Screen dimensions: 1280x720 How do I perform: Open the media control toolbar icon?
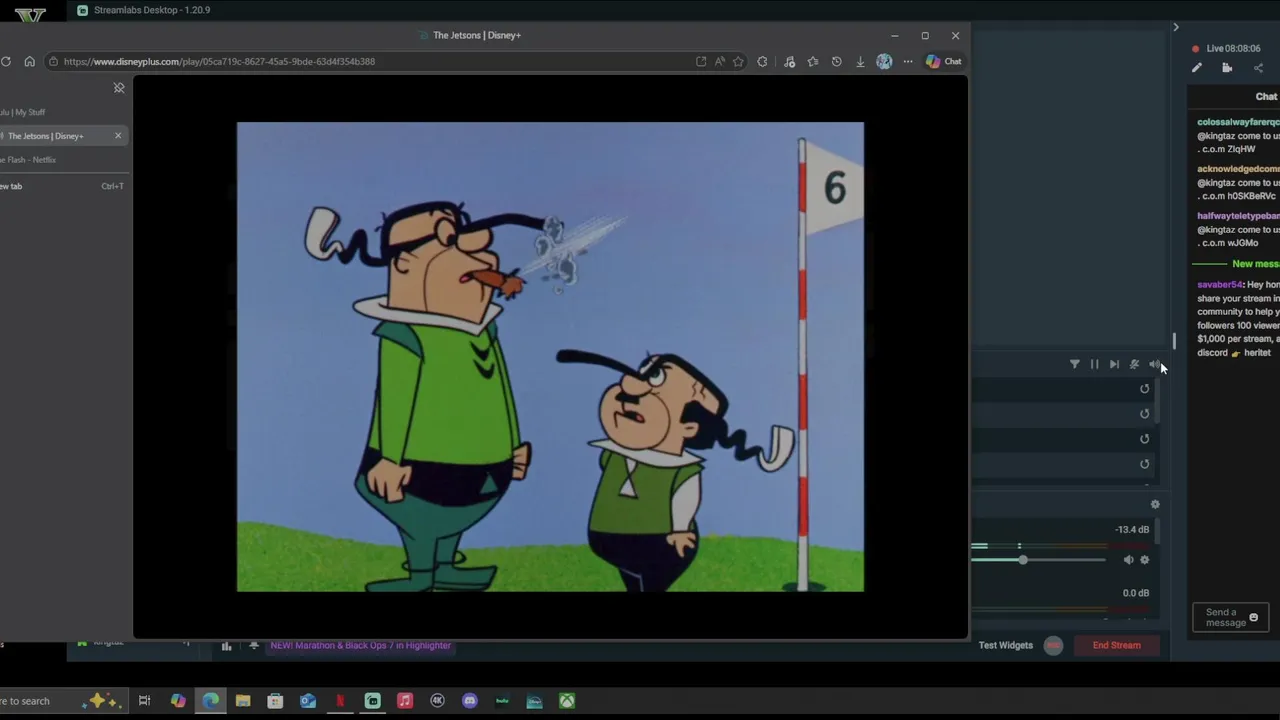[x=789, y=62]
